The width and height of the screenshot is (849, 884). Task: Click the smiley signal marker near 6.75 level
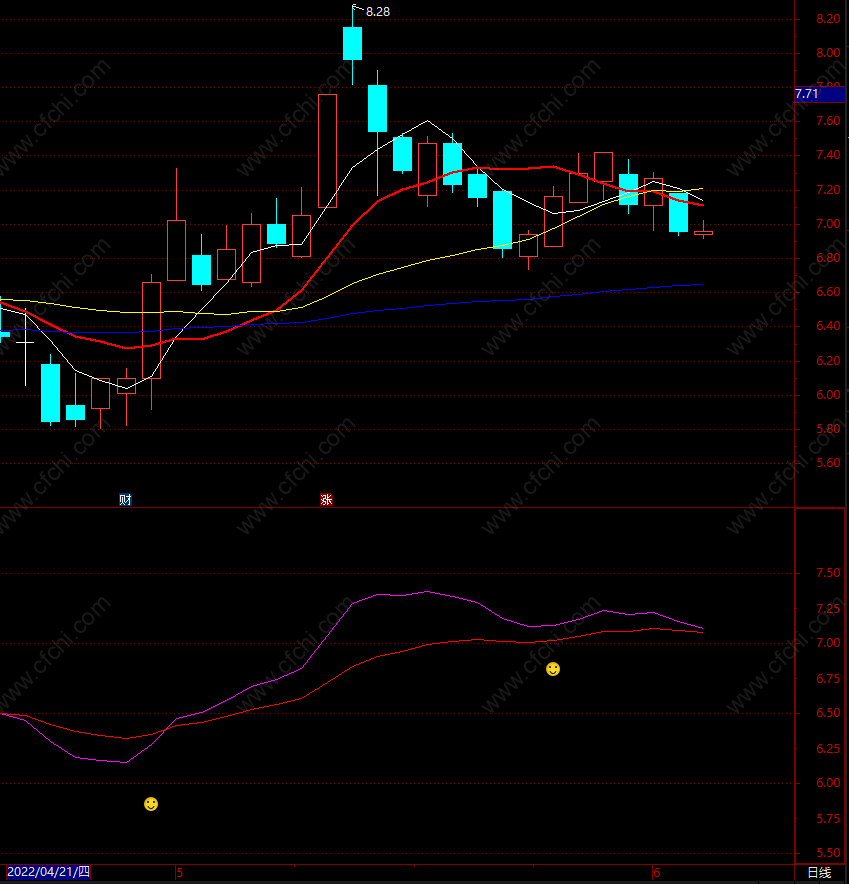coord(552,669)
